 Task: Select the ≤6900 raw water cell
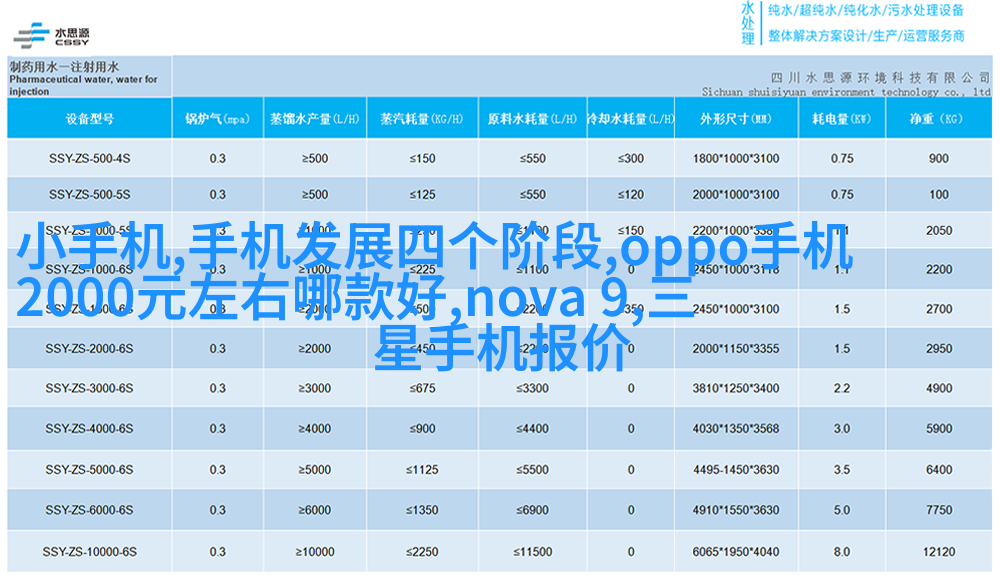pos(533,510)
